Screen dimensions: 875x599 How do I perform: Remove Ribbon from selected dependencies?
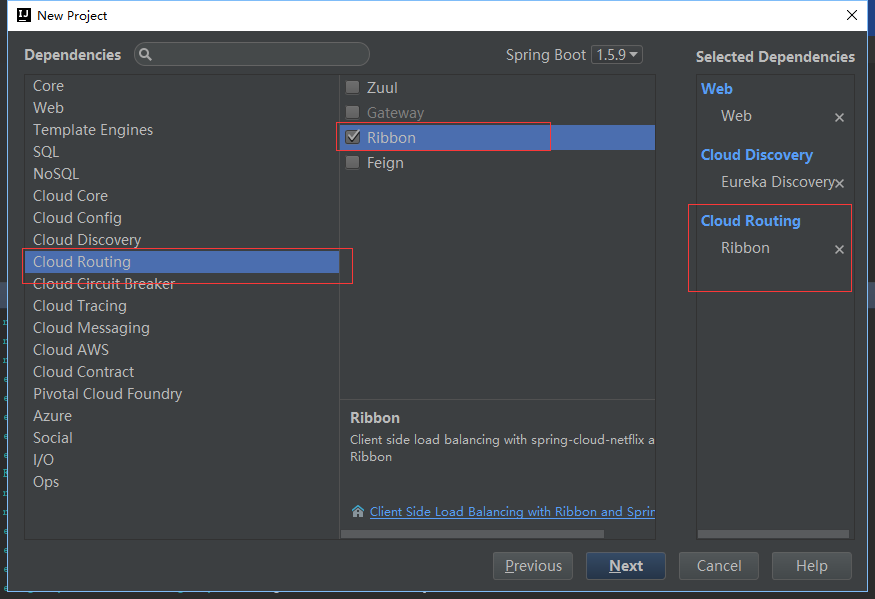click(839, 250)
